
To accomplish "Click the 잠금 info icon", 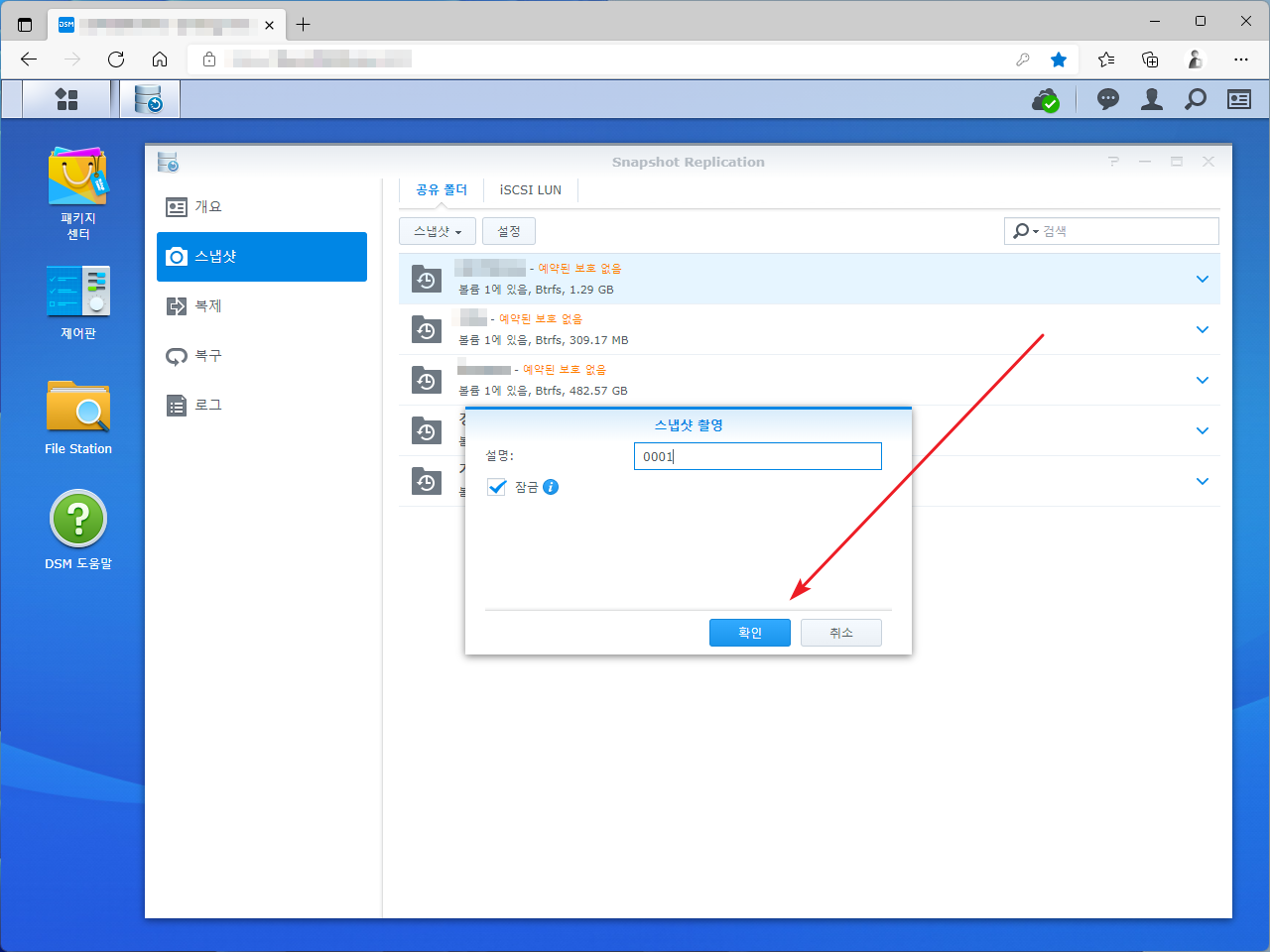I will pyautogui.click(x=551, y=487).
